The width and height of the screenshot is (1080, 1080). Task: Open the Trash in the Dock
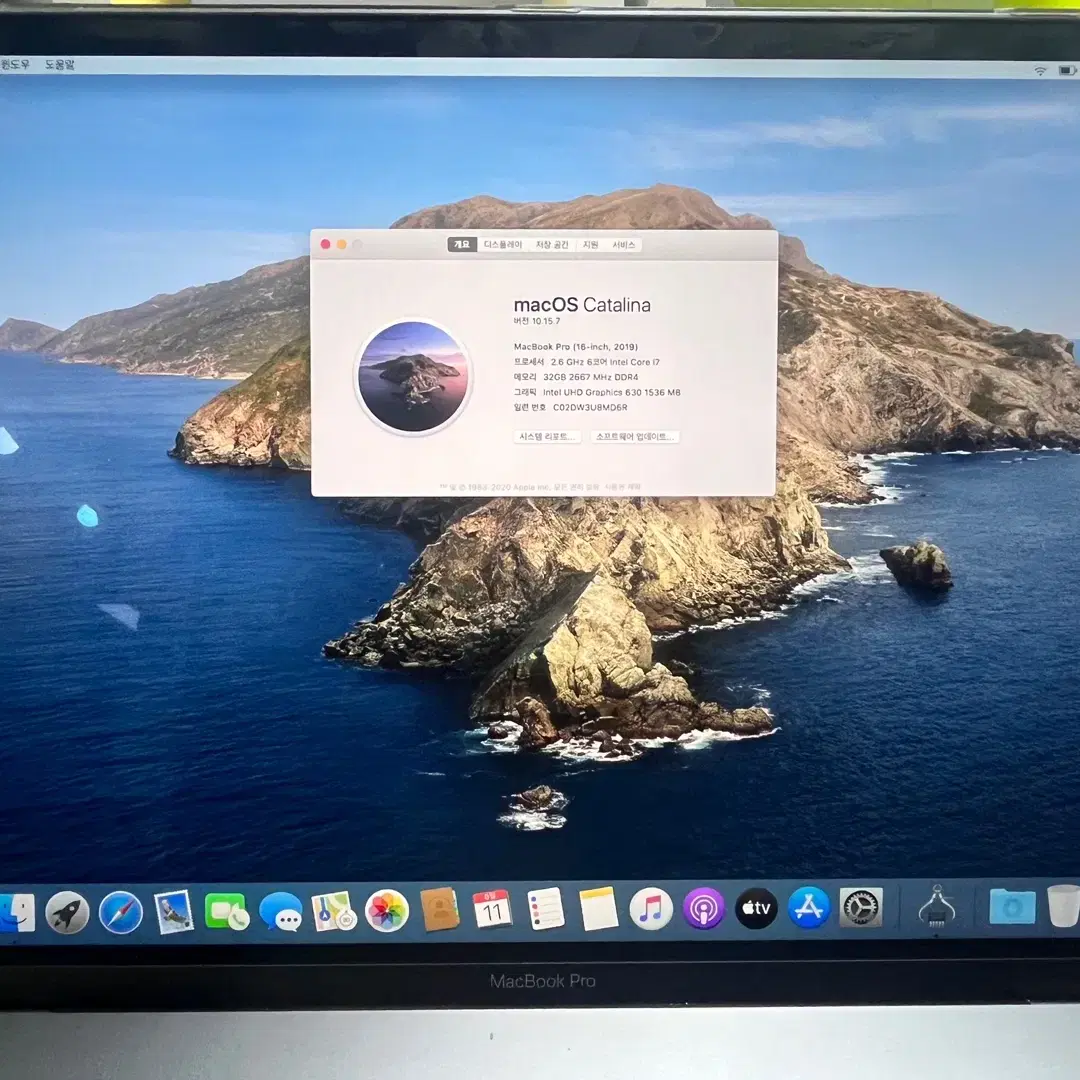[x=1064, y=906]
